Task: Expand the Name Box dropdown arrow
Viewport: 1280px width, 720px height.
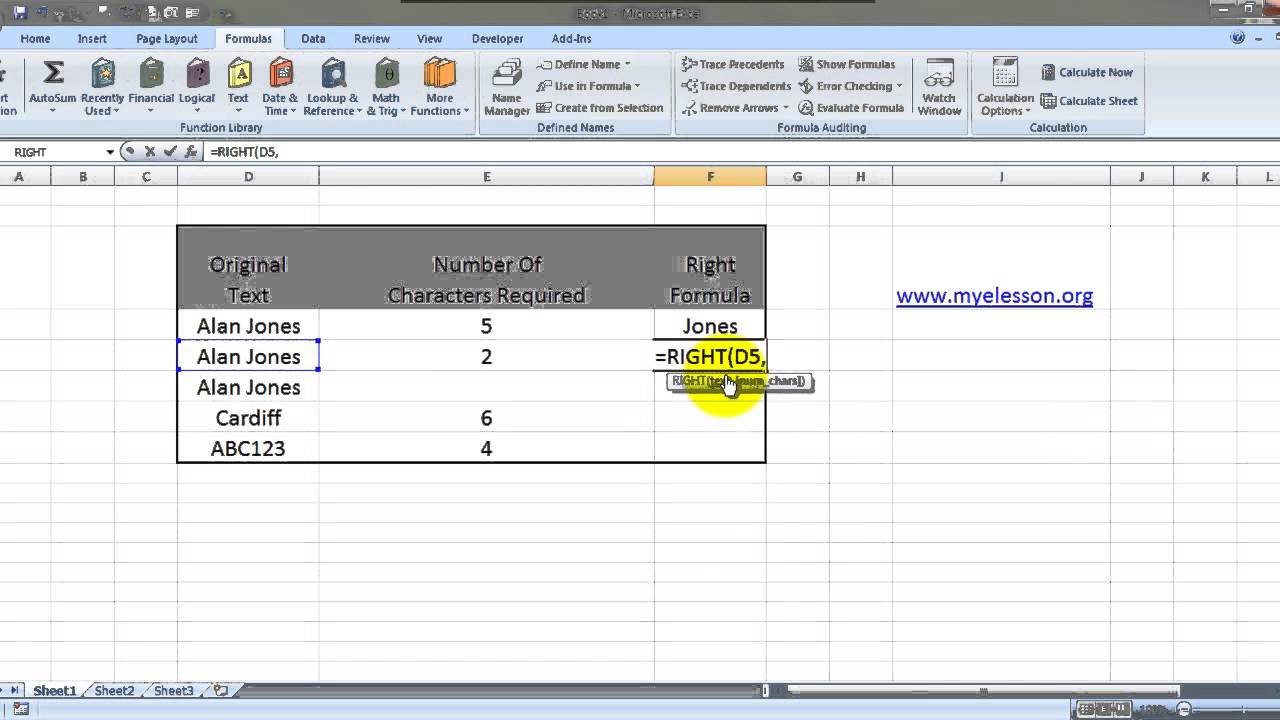Action: coord(110,152)
